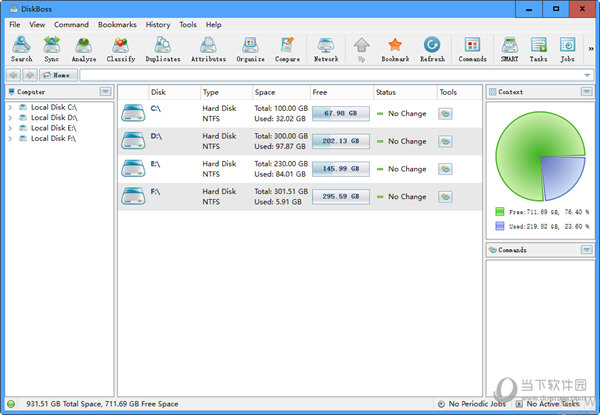Click the F:\ drive icon in list
Image resolution: width=600 pixels, height=415 pixels.
pyautogui.click(x=133, y=196)
